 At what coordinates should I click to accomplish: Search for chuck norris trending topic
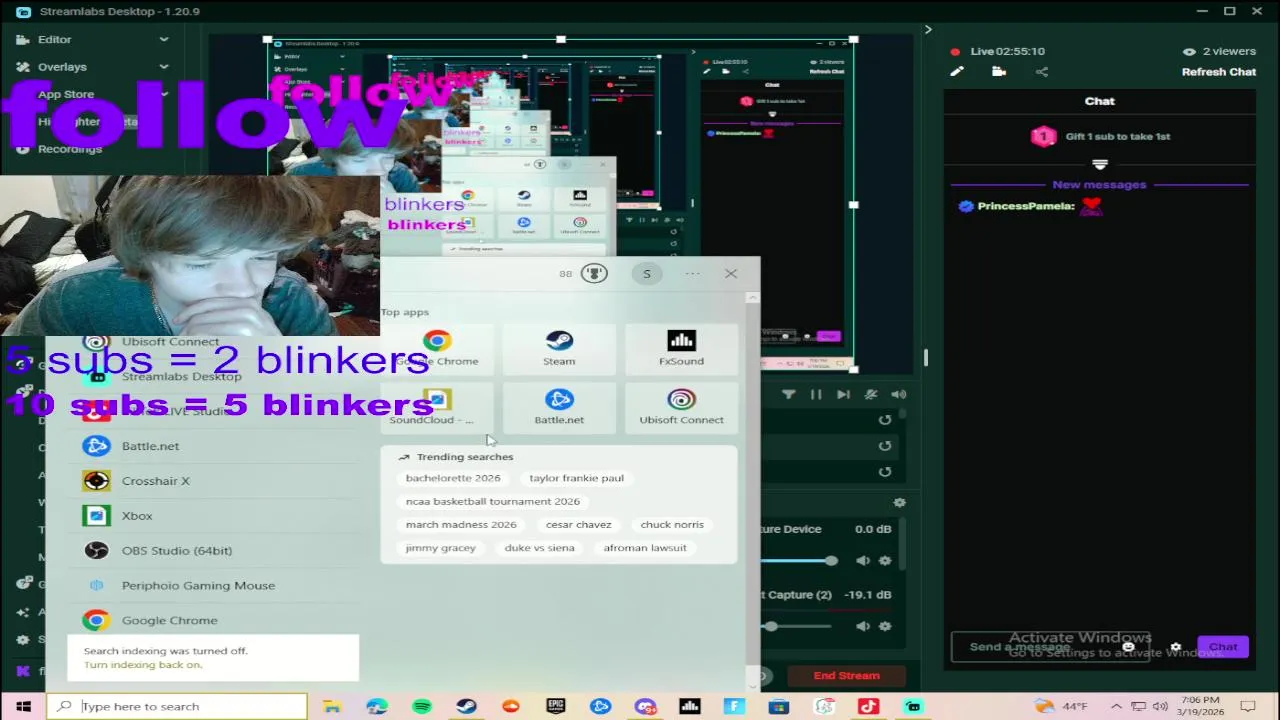672,524
